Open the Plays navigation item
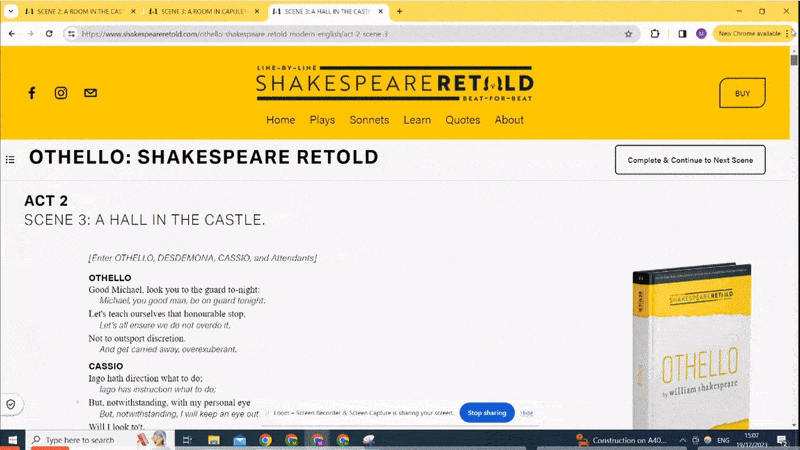 tap(322, 120)
